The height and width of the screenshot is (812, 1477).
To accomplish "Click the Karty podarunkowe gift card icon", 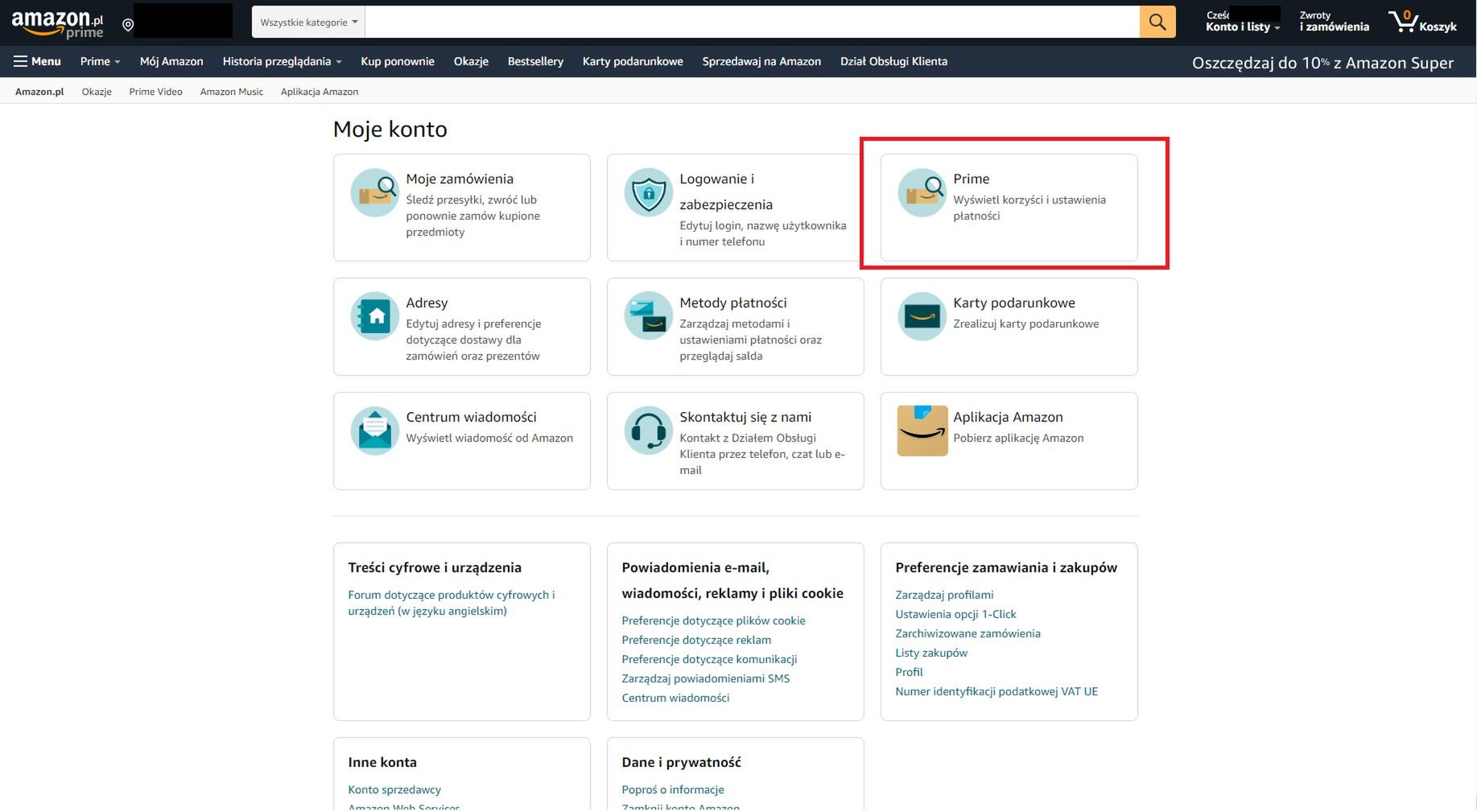I will pos(922,316).
